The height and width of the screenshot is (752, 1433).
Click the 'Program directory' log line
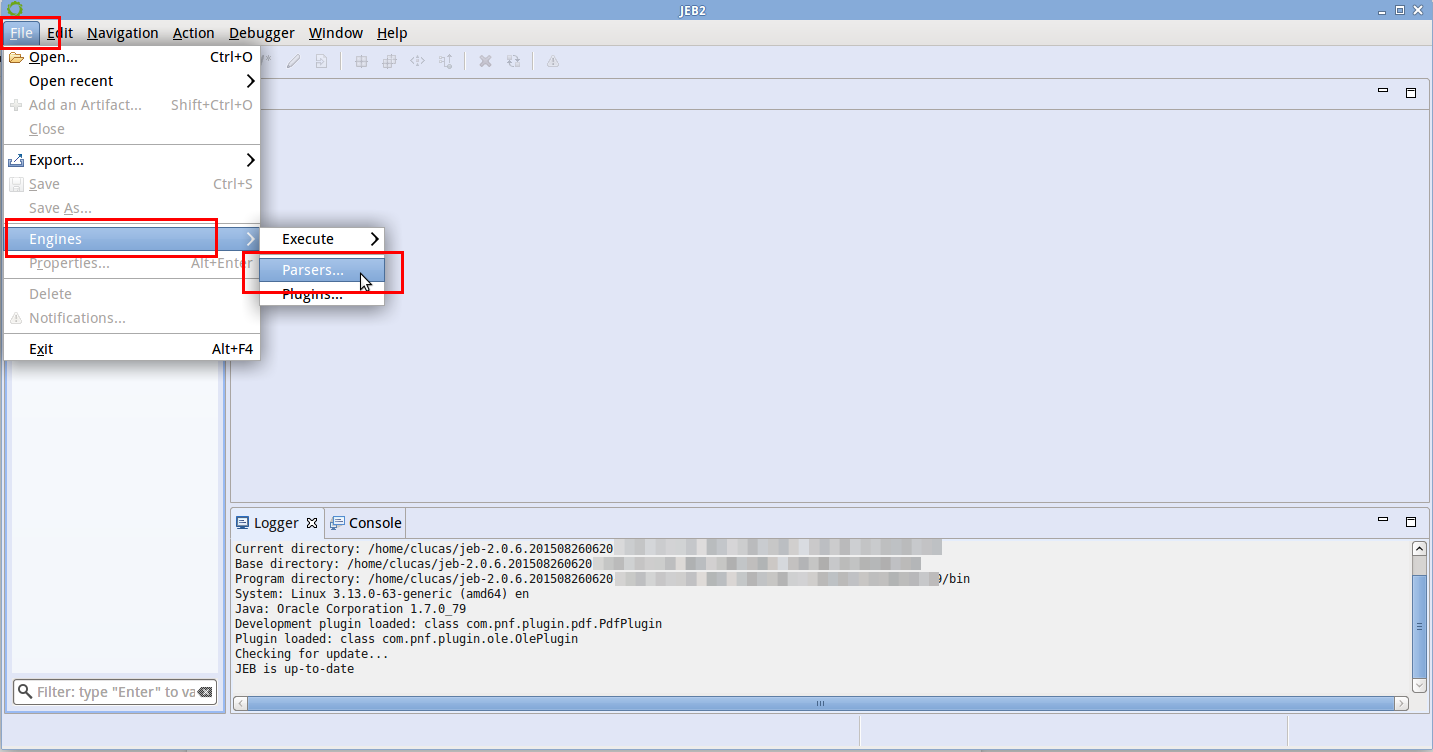(602, 578)
